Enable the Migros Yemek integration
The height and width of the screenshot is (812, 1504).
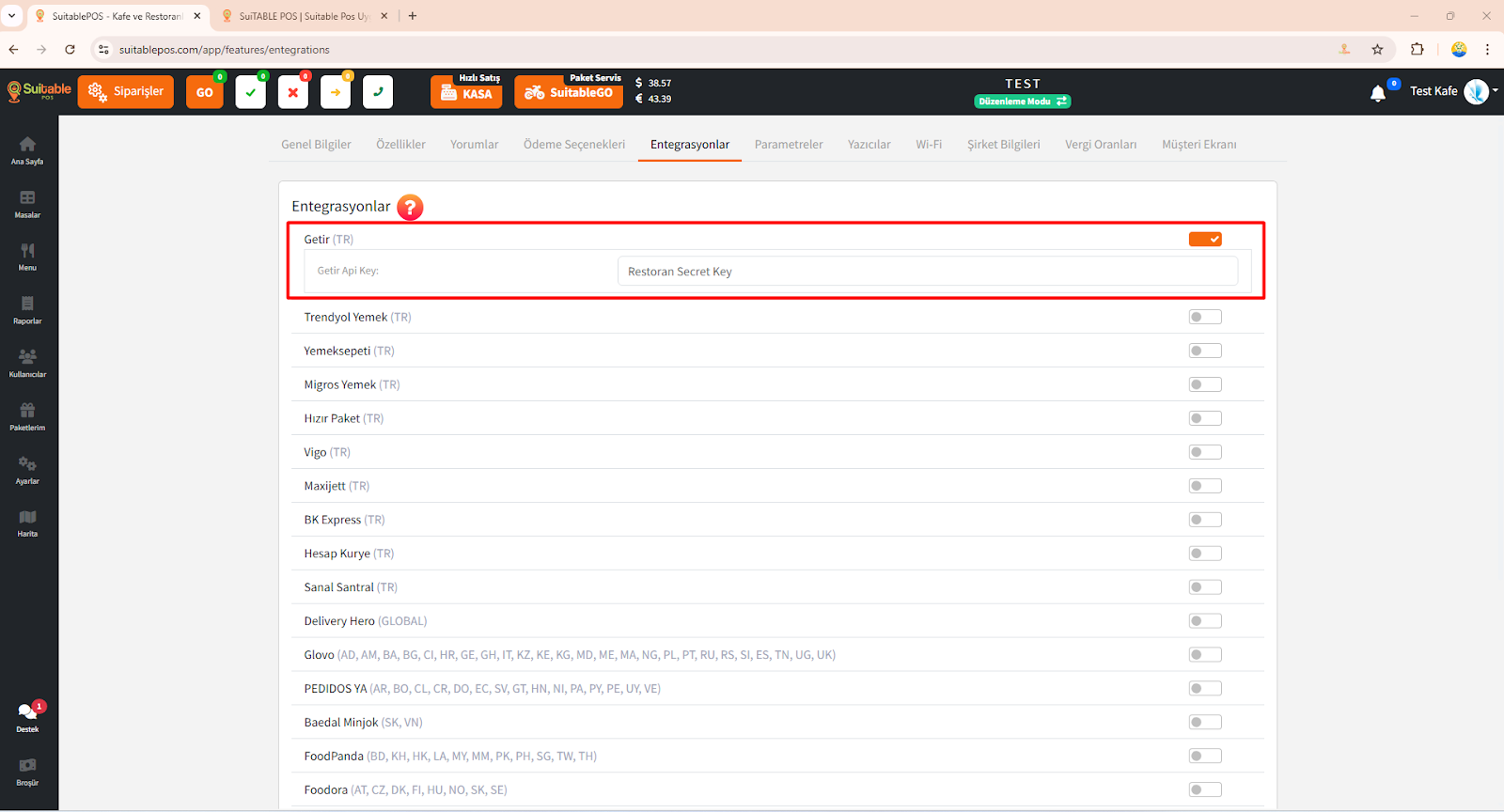pyautogui.click(x=1205, y=384)
